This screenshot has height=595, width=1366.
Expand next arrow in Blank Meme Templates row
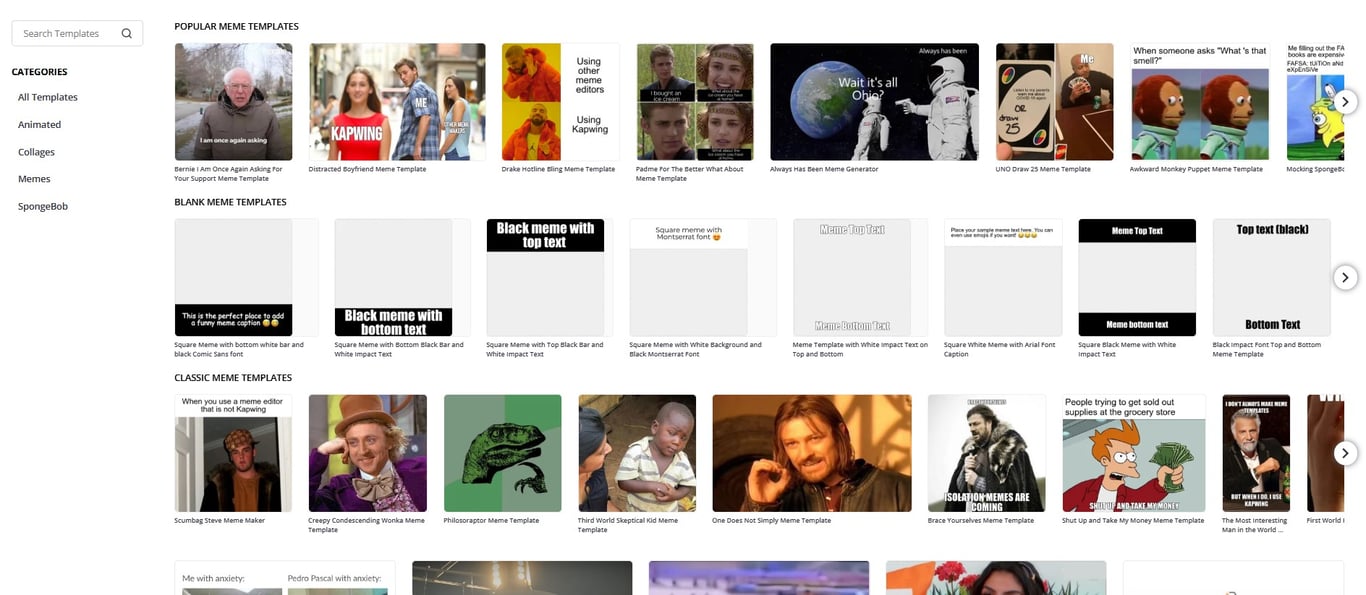coord(1345,277)
